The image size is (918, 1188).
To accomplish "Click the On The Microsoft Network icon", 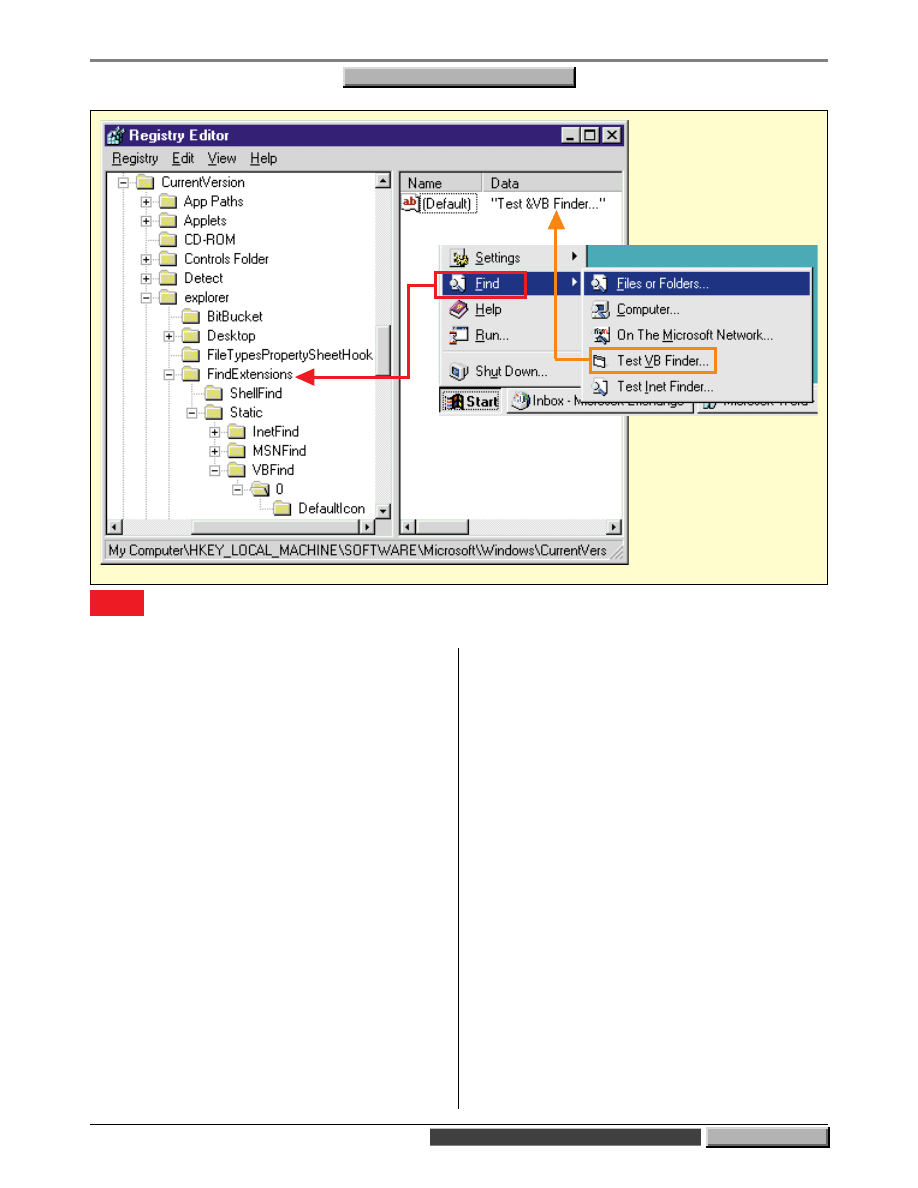I will click(601, 336).
